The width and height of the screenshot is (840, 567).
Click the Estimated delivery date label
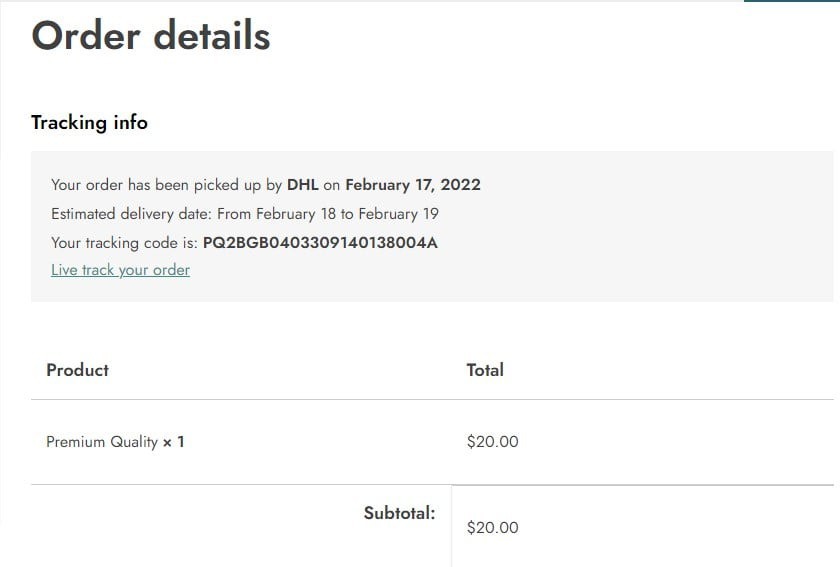[x=131, y=214]
